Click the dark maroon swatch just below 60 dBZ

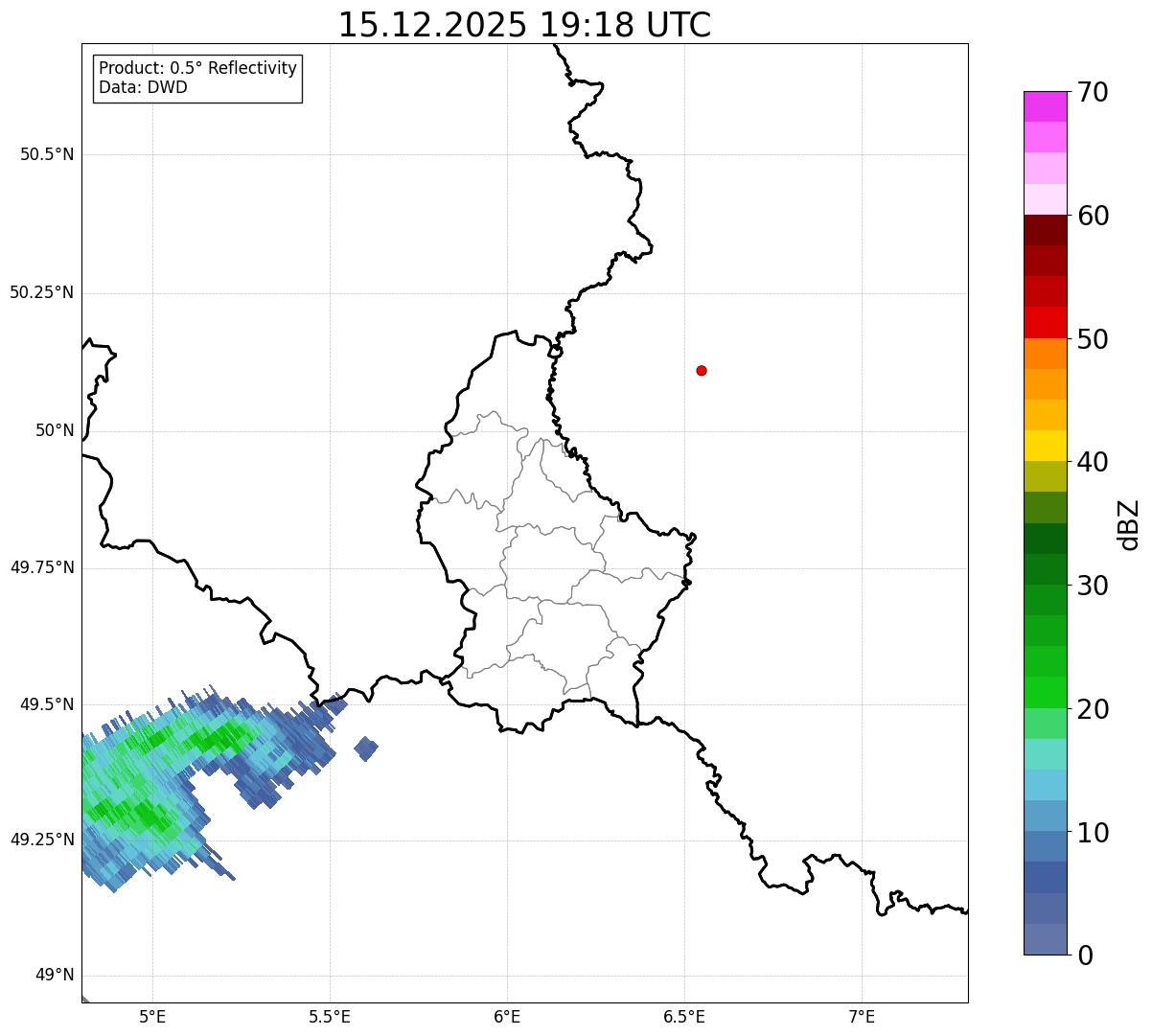[1045, 230]
